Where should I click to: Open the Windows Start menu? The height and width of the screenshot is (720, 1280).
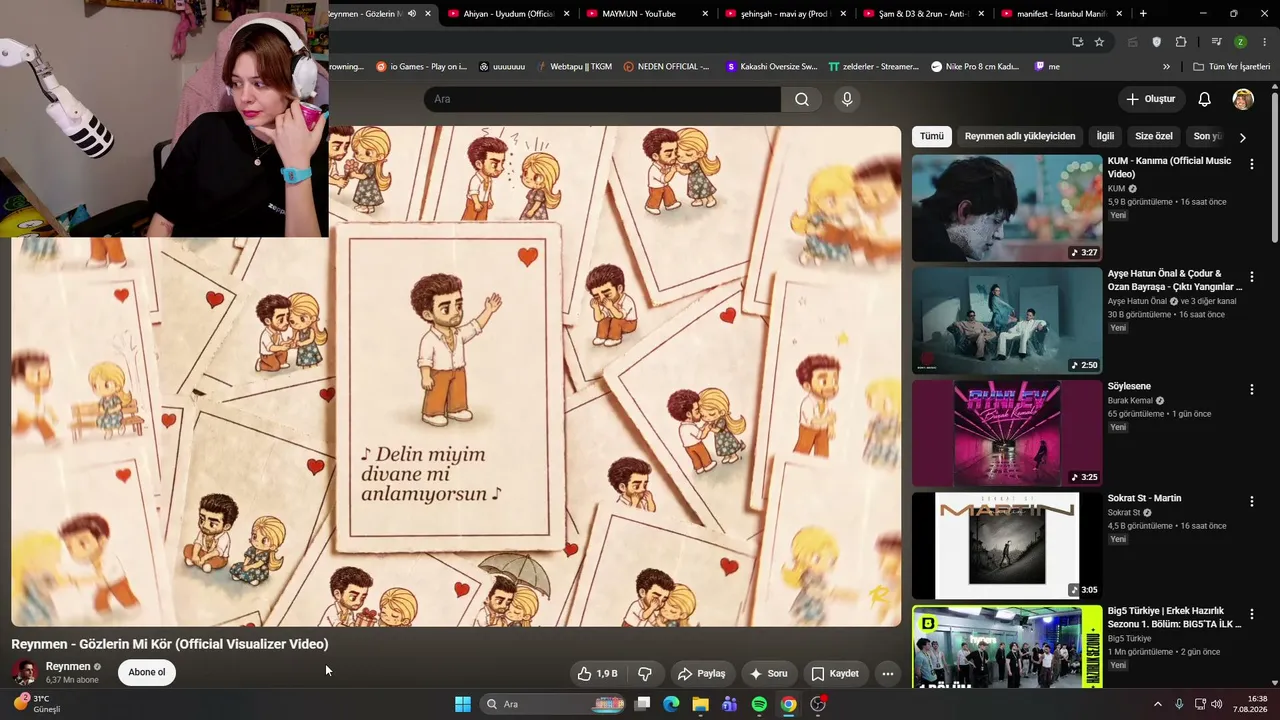(x=463, y=704)
